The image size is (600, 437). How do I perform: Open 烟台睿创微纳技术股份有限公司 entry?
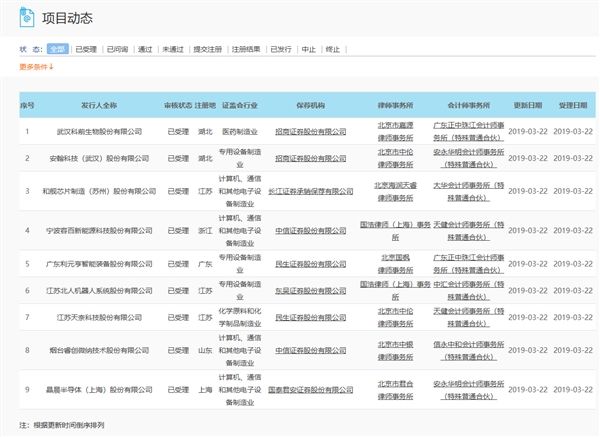point(99,350)
